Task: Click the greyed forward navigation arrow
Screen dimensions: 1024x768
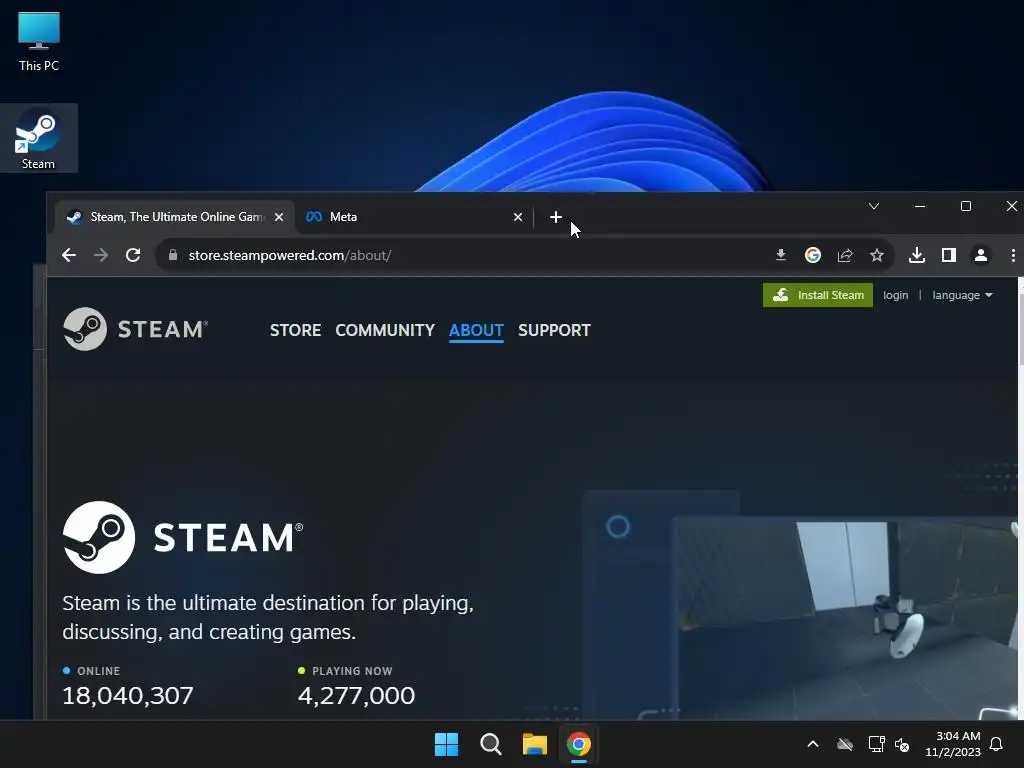Action: coord(101,255)
